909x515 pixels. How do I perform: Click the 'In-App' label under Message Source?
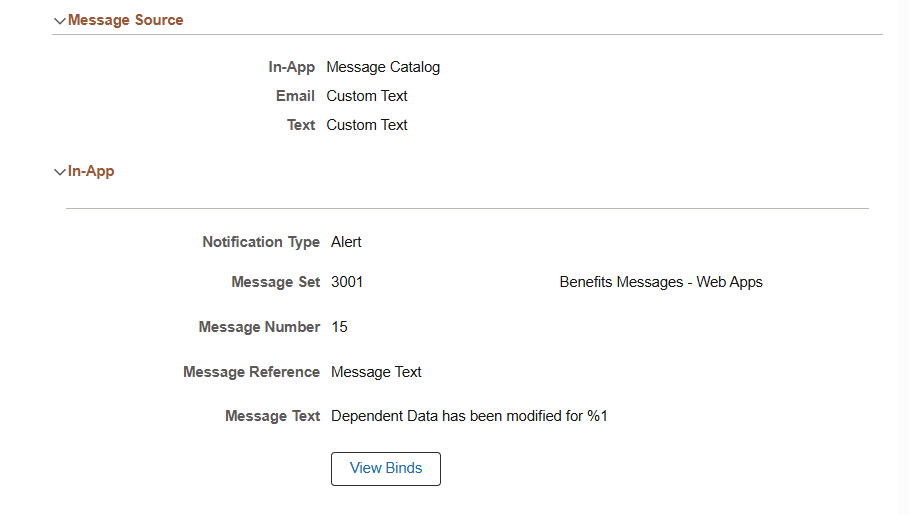click(x=292, y=67)
